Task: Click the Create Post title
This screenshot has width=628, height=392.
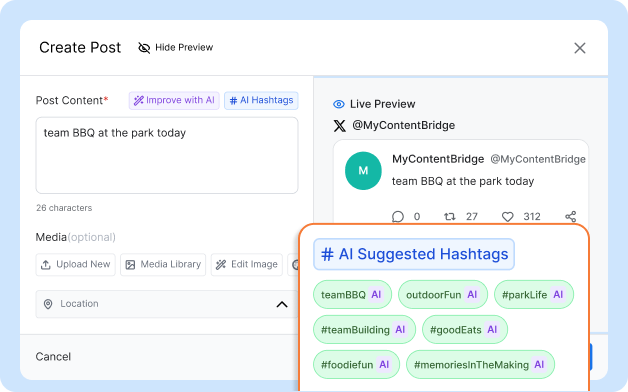Action: tap(80, 48)
